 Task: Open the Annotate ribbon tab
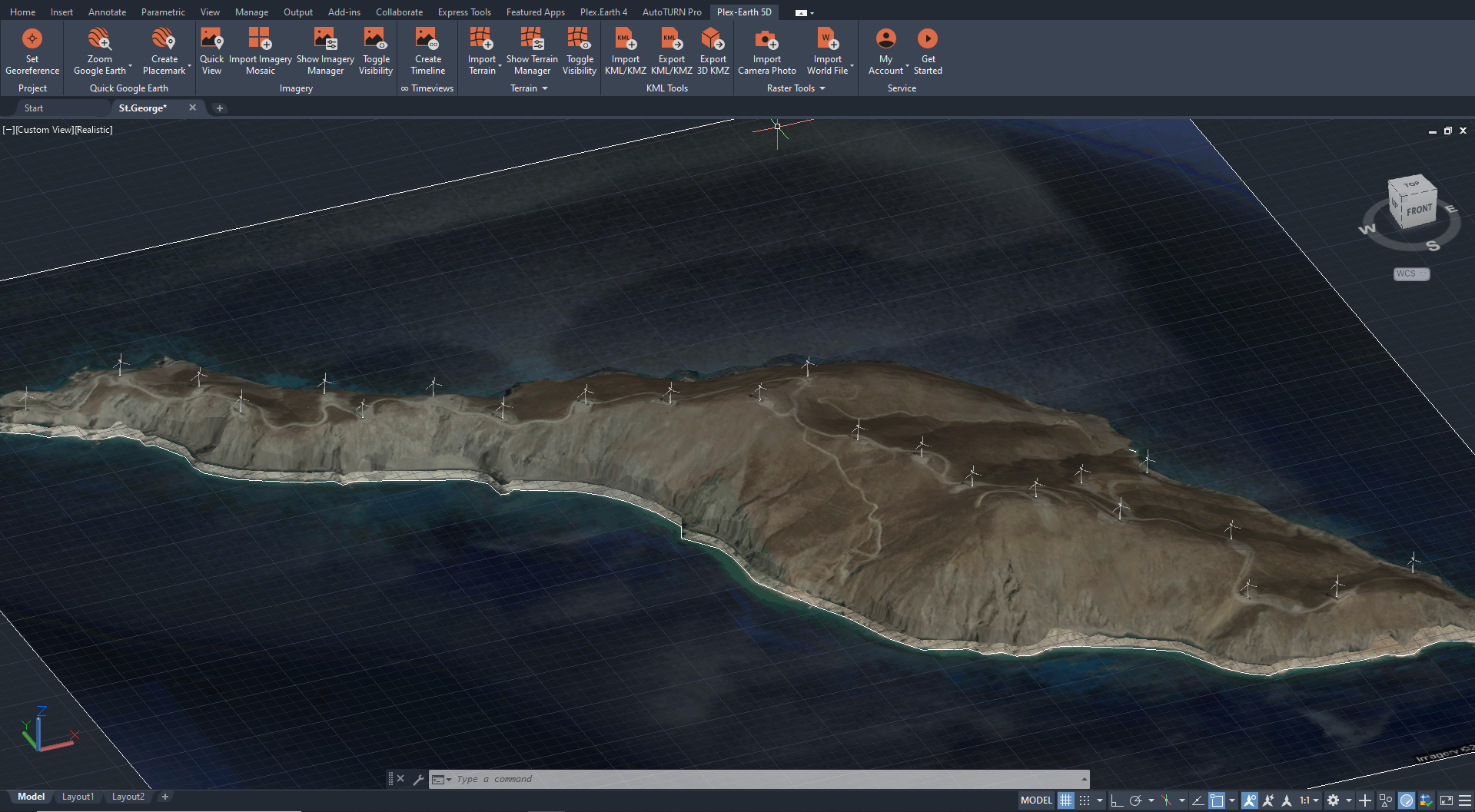click(107, 12)
